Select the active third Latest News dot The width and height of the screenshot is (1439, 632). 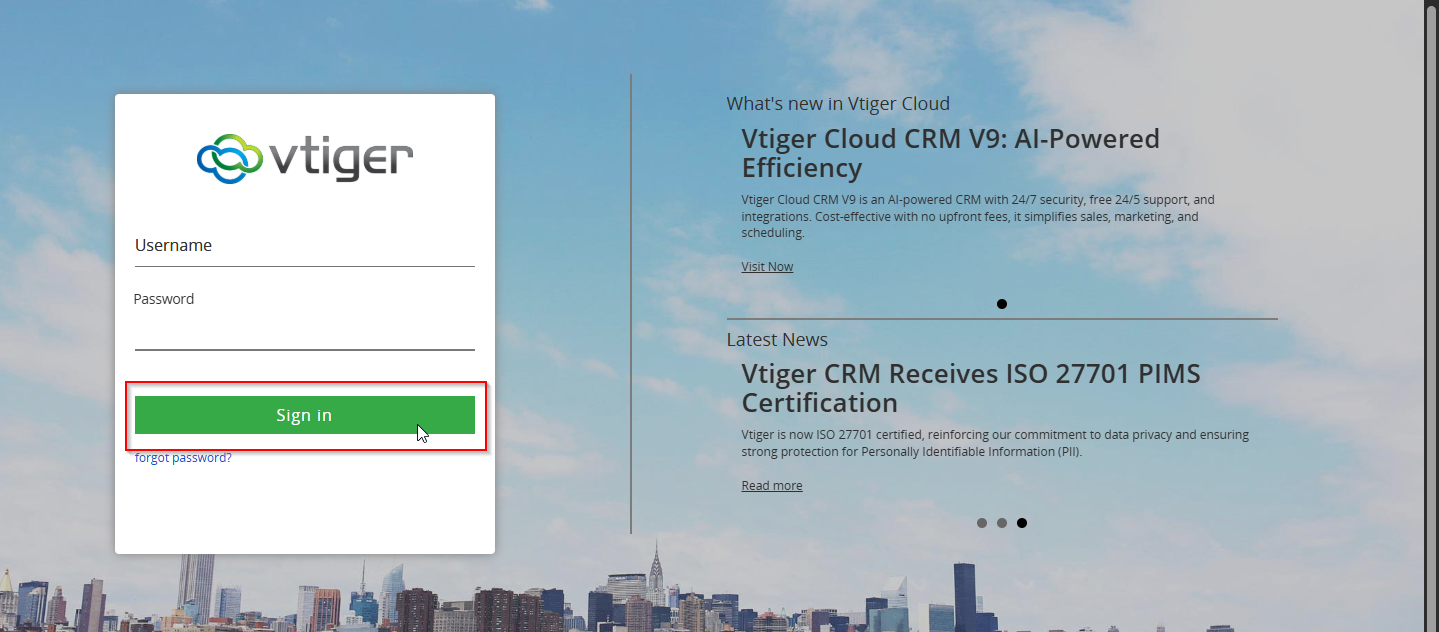pyautogui.click(x=1021, y=523)
